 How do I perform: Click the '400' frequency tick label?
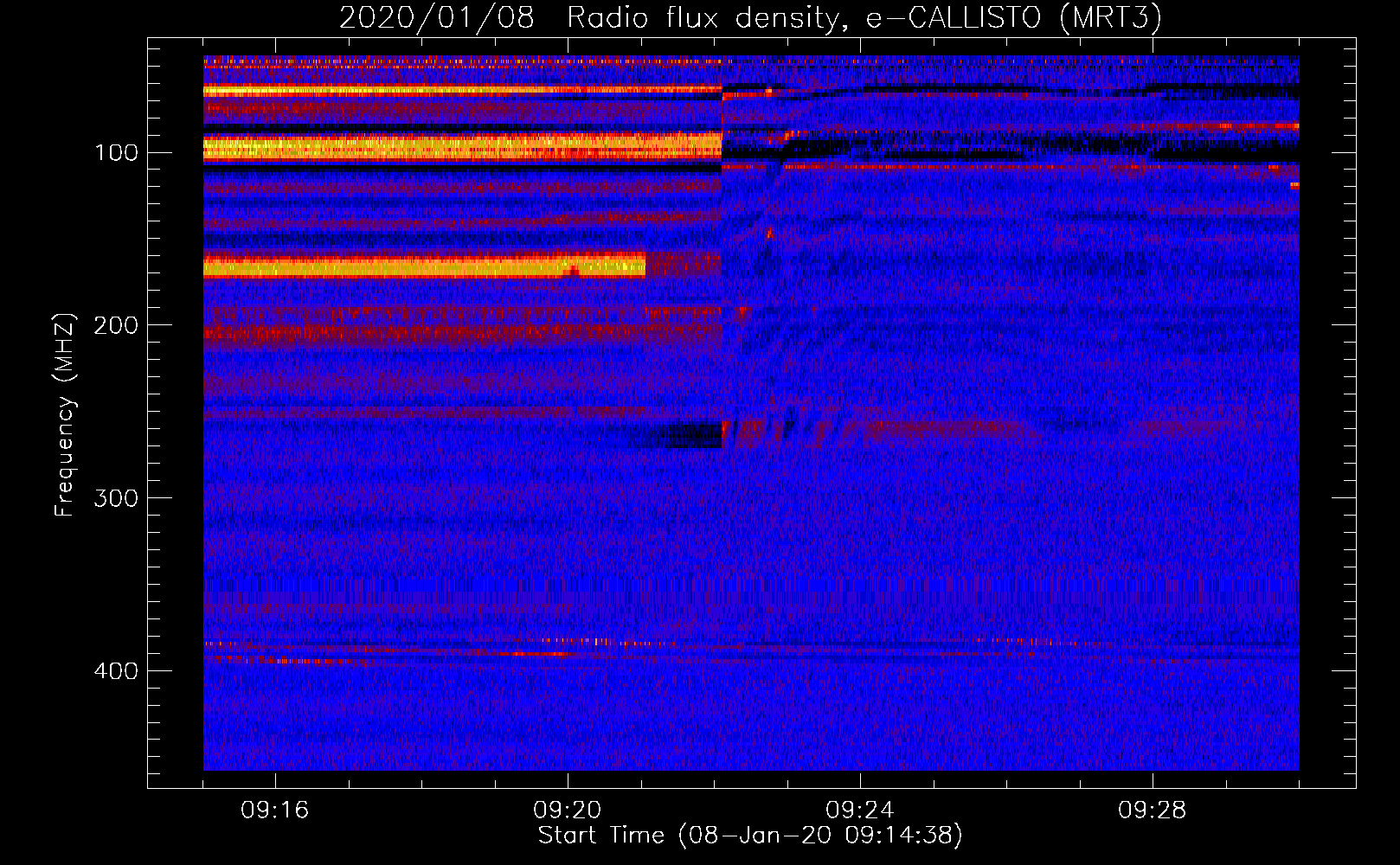pos(116,671)
